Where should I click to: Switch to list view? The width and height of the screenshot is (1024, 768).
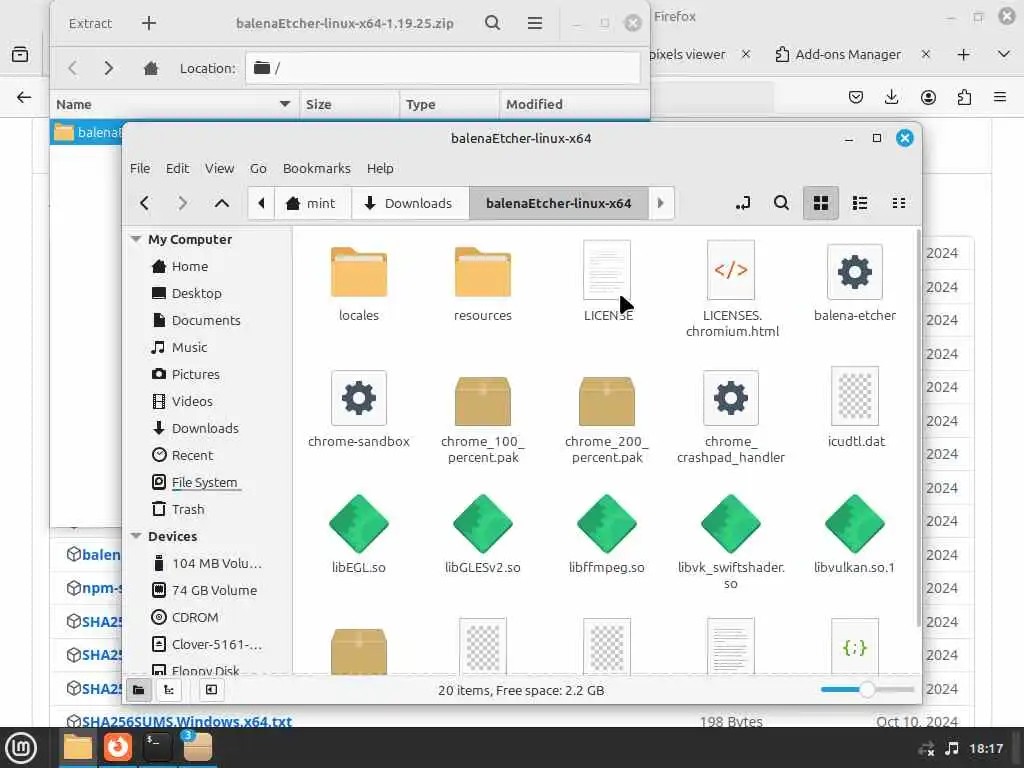click(859, 203)
